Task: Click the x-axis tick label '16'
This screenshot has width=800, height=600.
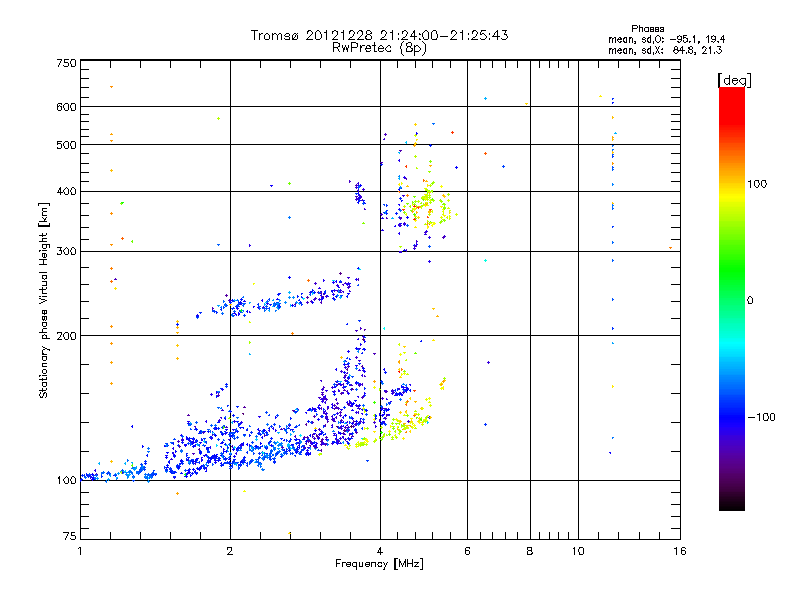Action: coord(680,551)
